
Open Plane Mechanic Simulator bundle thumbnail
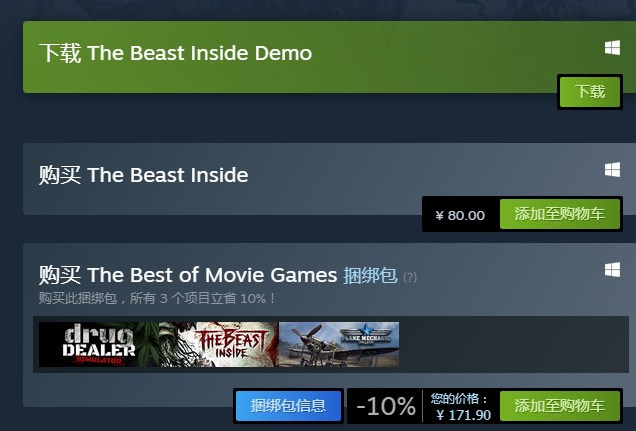pyautogui.click(x=339, y=344)
